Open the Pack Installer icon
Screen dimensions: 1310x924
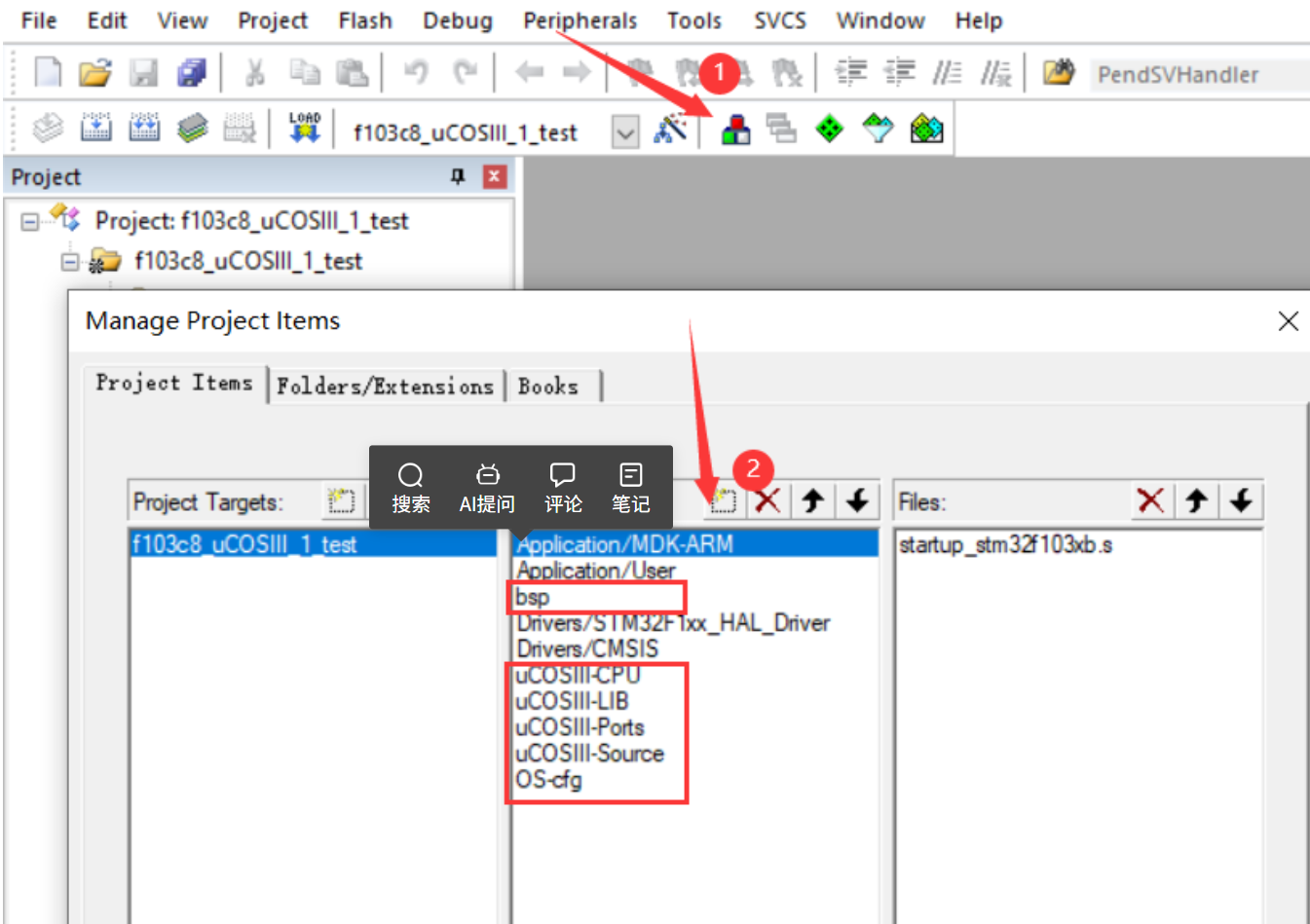pos(926,128)
